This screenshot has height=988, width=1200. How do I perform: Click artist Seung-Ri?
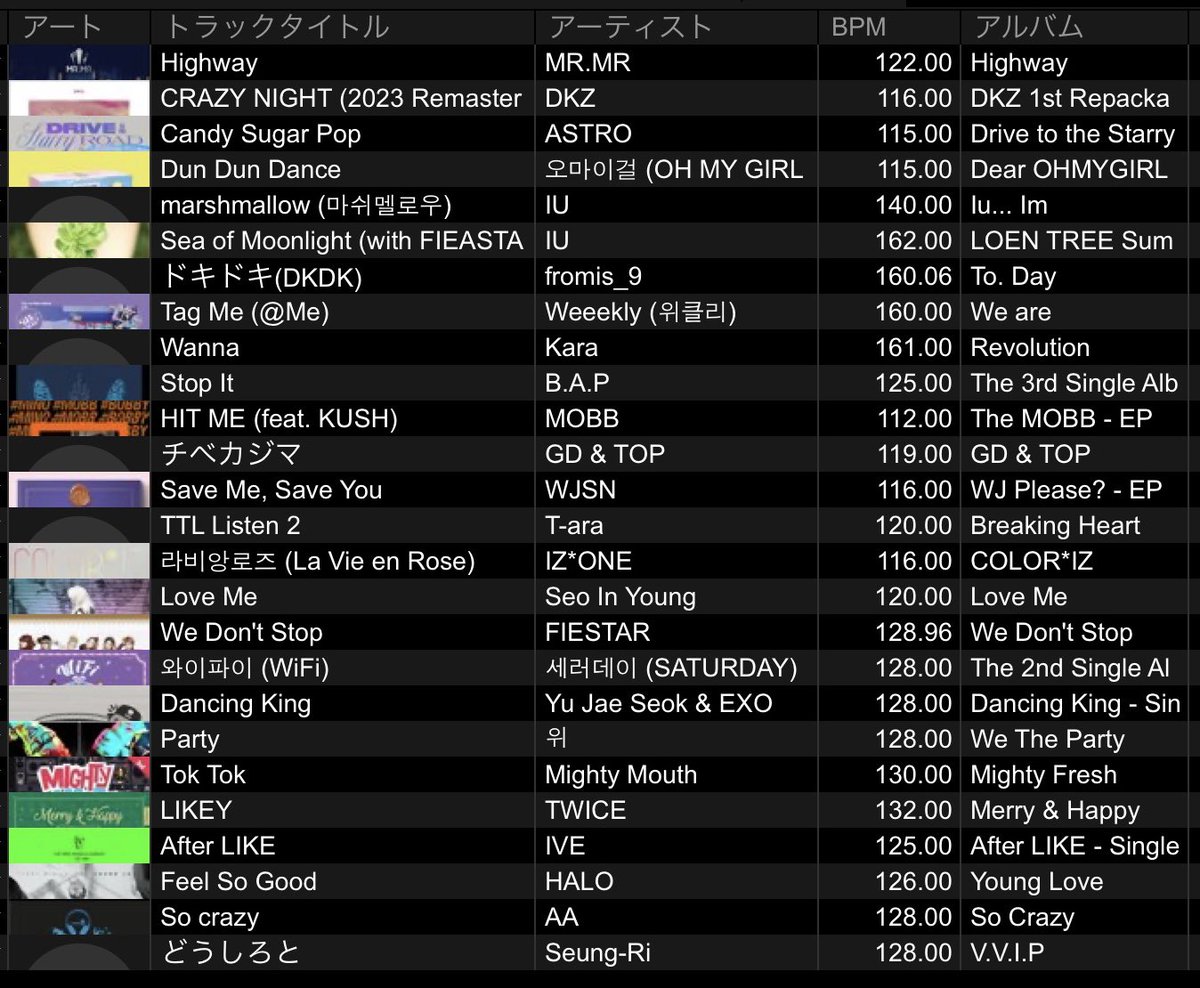click(598, 953)
